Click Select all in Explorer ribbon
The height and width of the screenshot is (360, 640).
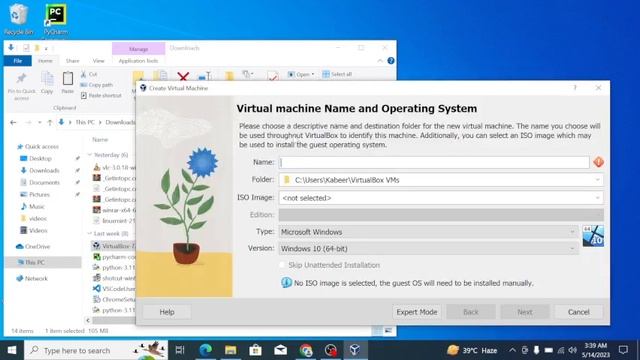point(337,74)
